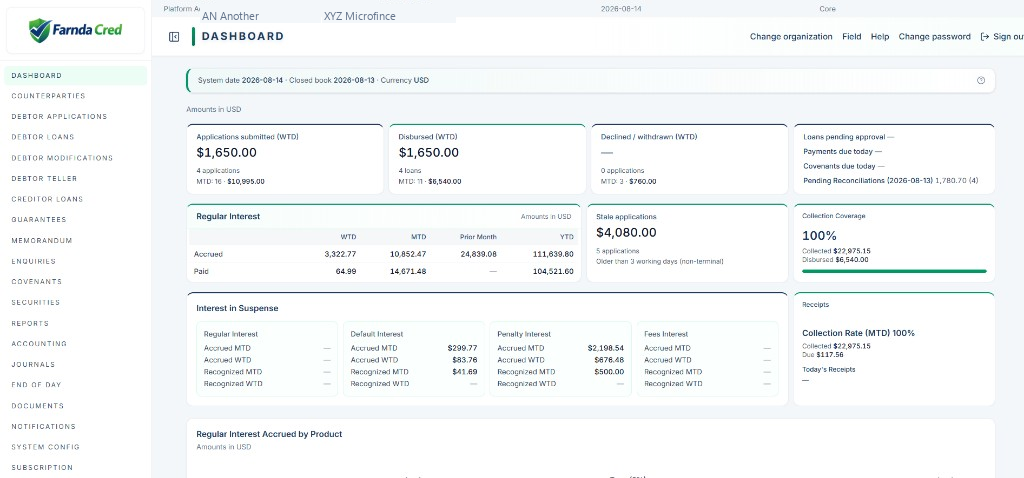
Task: Click Penalty Interest Accrued WTD $676.48
Action: tap(609, 360)
